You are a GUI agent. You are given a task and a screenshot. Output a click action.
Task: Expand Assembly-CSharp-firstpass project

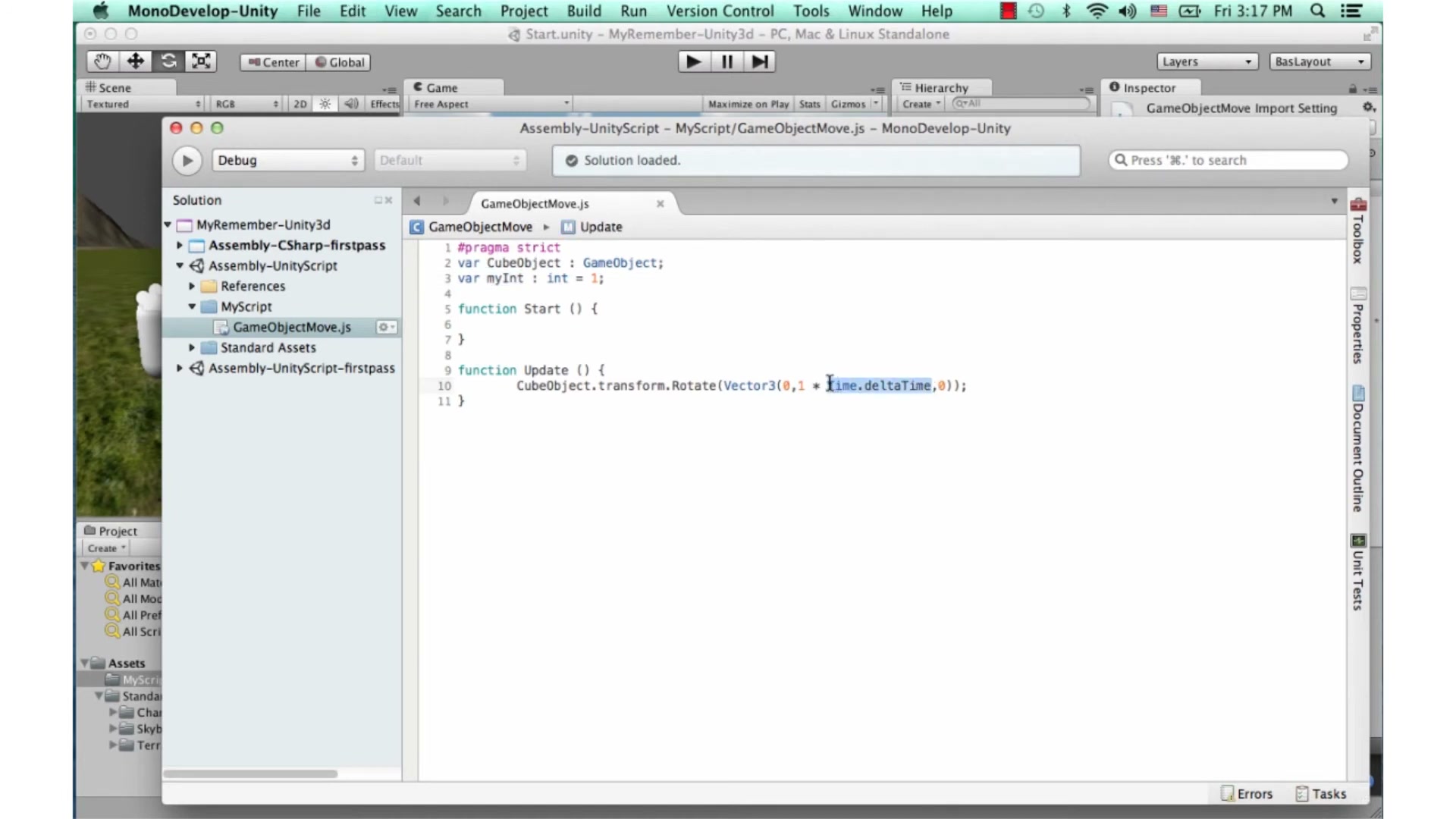(x=180, y=245)
